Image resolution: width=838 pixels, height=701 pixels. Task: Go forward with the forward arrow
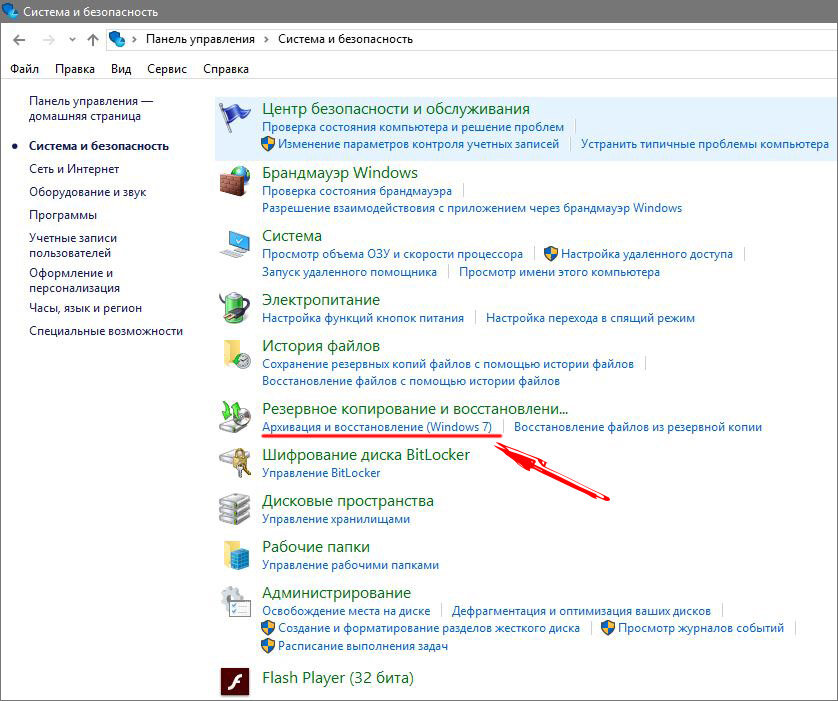[x=49, y=40]
